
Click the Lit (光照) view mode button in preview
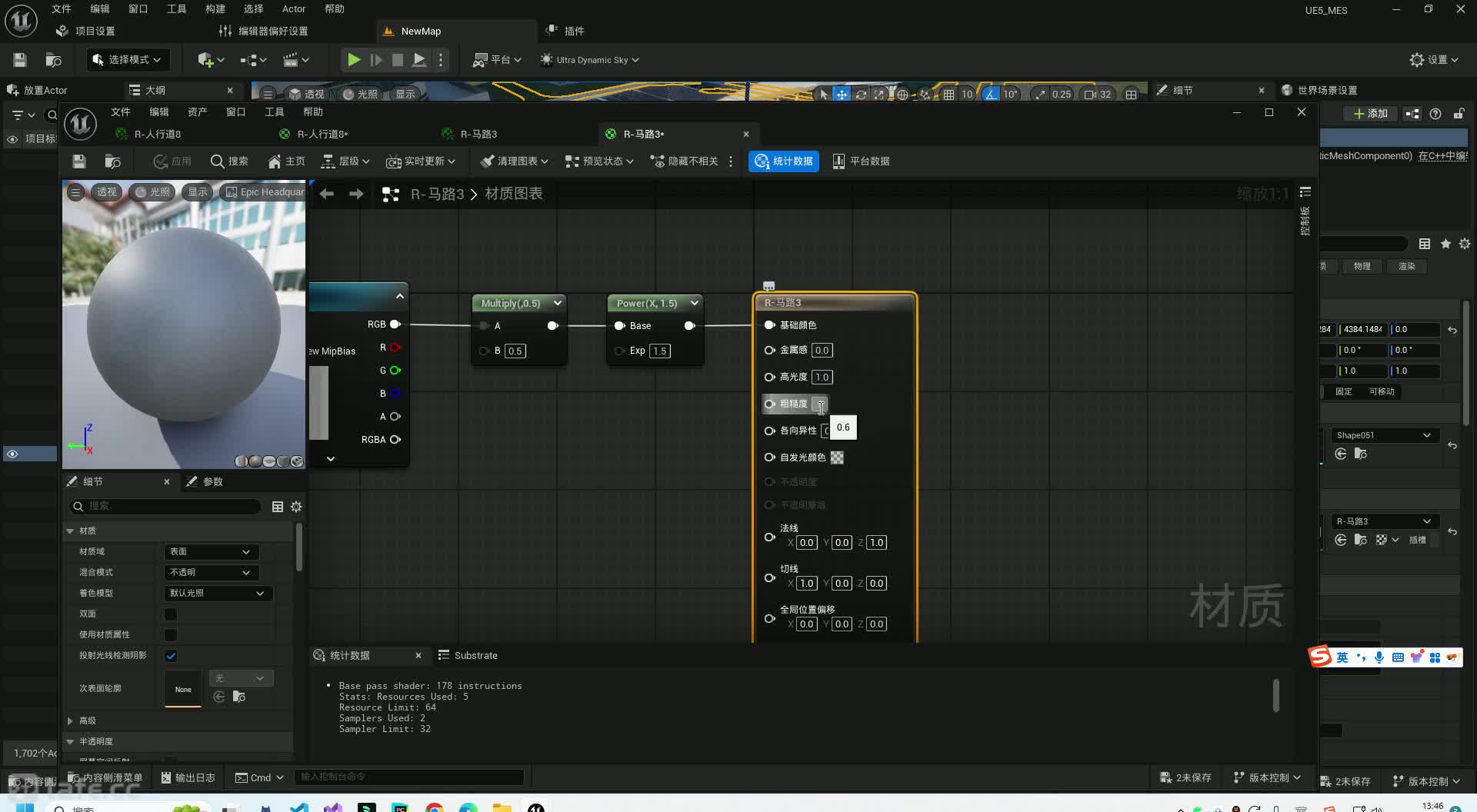[x=152, y=192]
